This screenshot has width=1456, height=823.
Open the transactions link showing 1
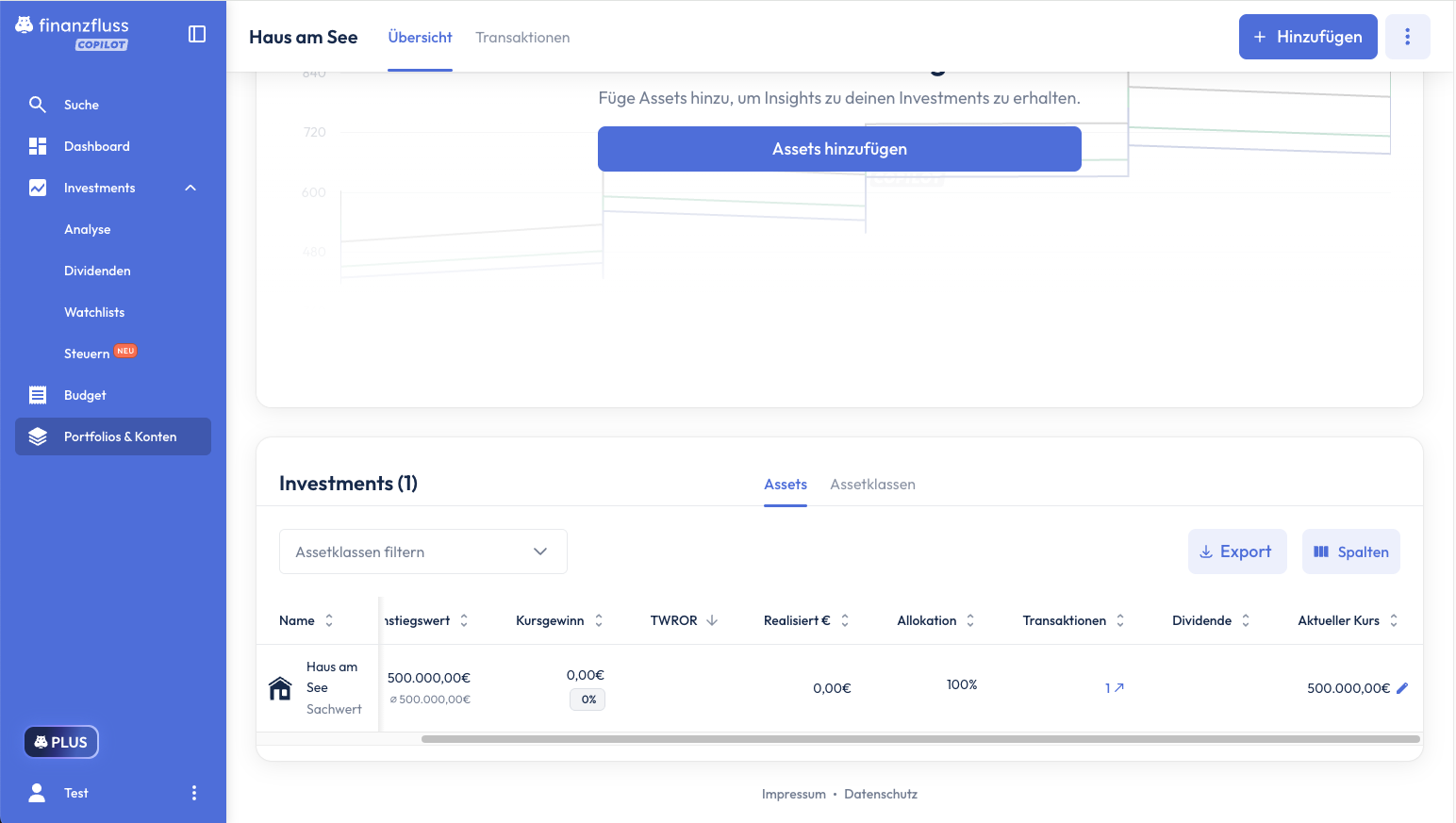(1114, 688)
